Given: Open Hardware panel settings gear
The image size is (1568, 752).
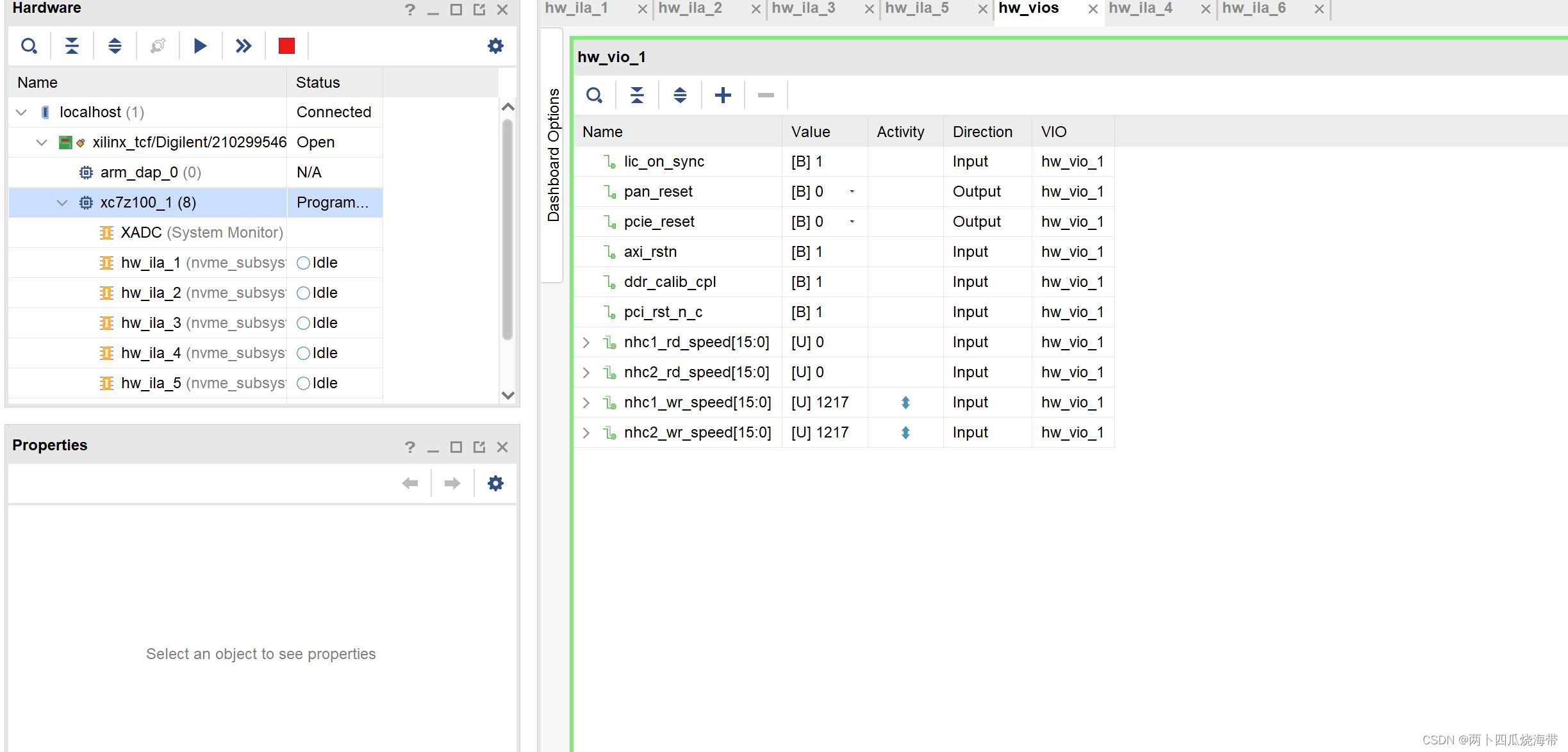Looking at the screenshot, I should 495,46.
